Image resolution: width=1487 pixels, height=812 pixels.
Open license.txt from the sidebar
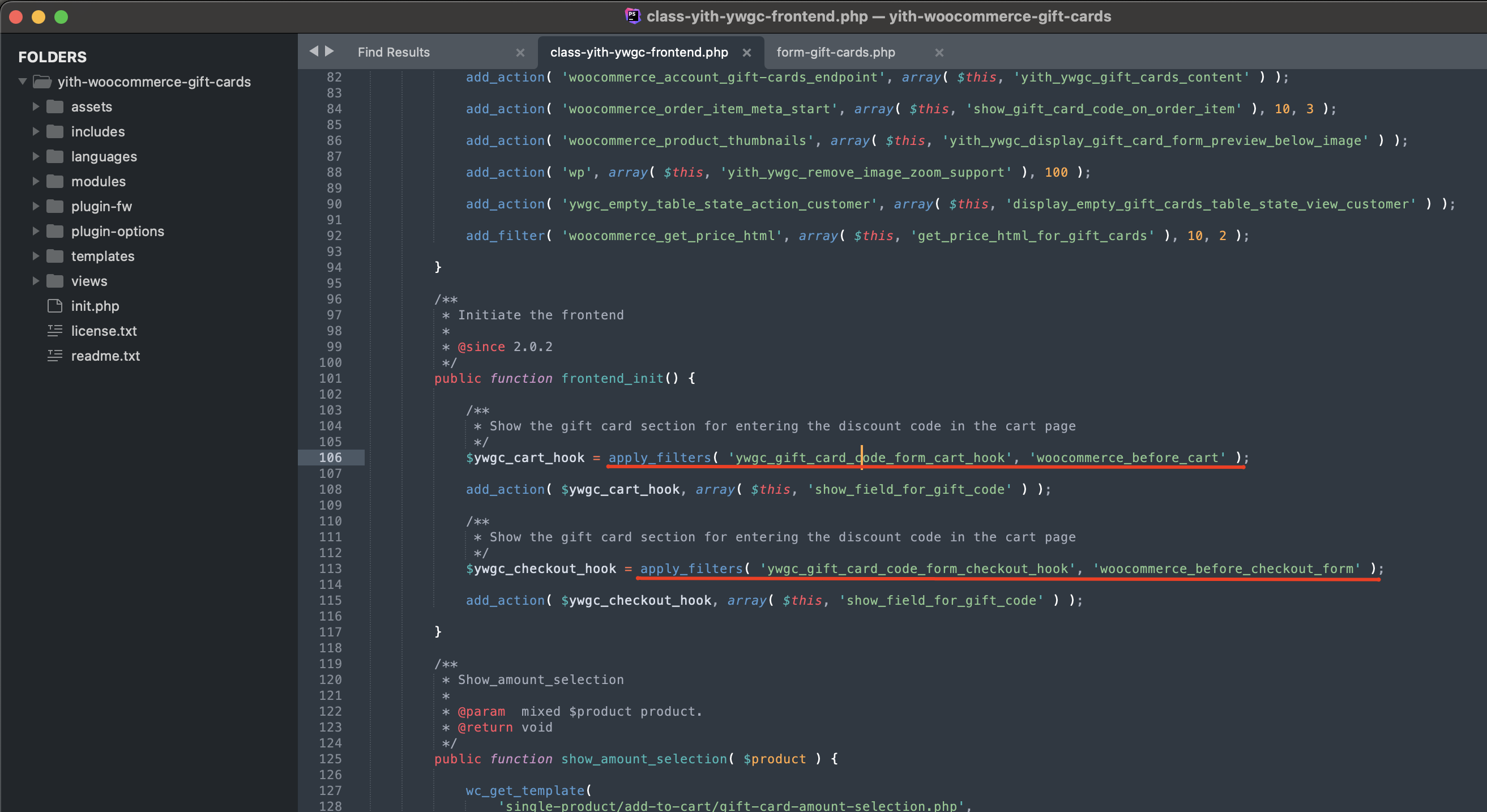(104, 331)
